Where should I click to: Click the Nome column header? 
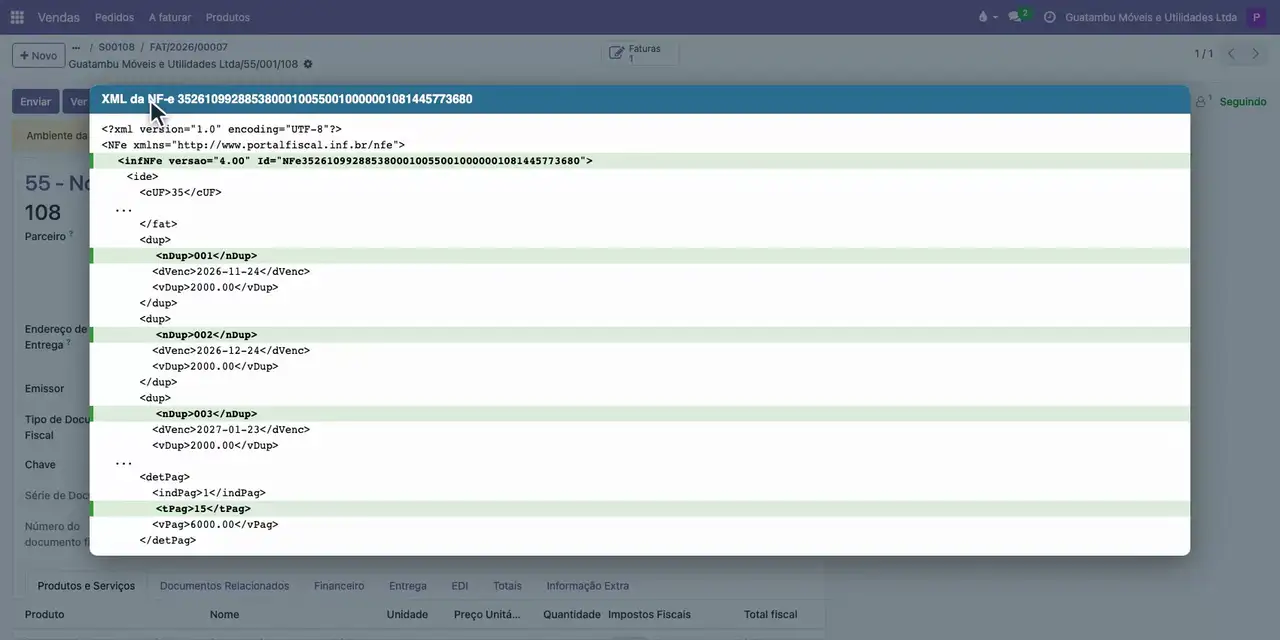point(225,614)
